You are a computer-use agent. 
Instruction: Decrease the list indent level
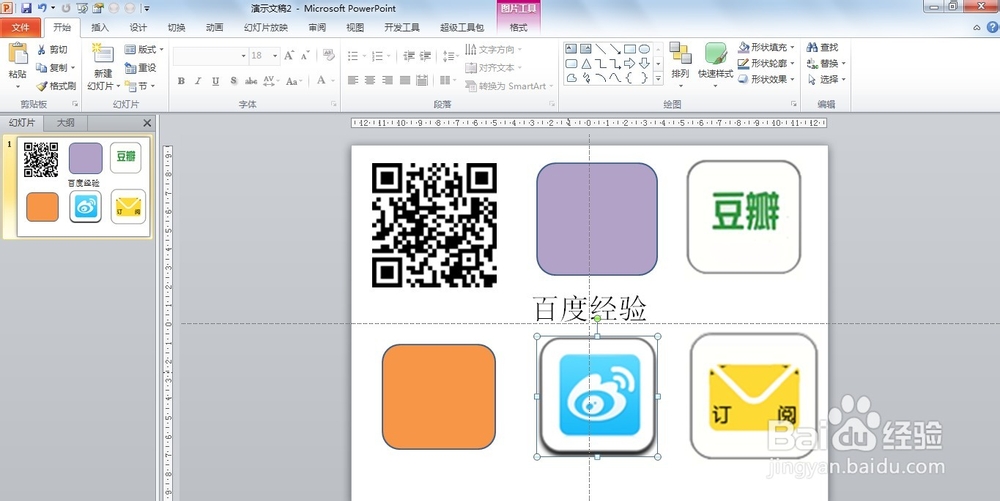[409, 56]
